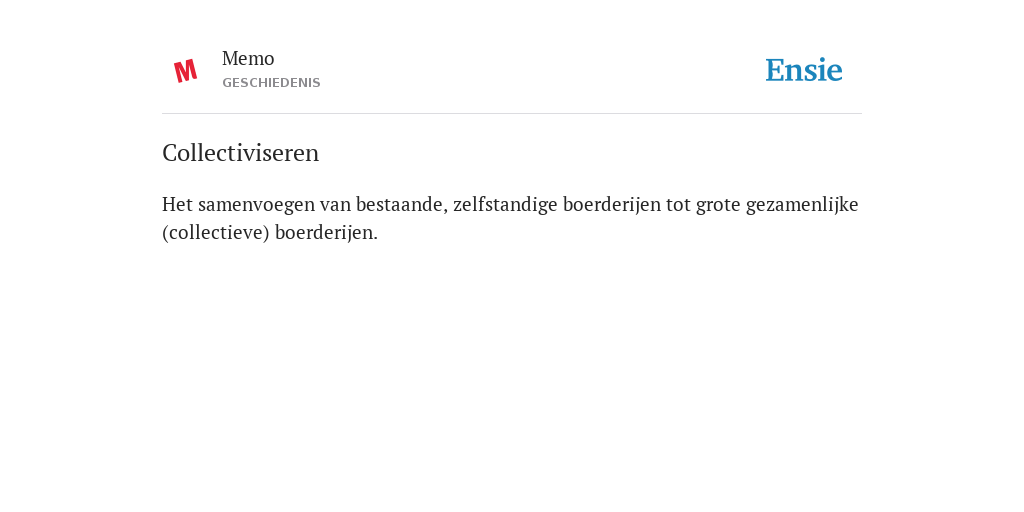This screenshot has width=1024, height=512.
Task: Click the red M Memo logo
Action: point(185,71)
